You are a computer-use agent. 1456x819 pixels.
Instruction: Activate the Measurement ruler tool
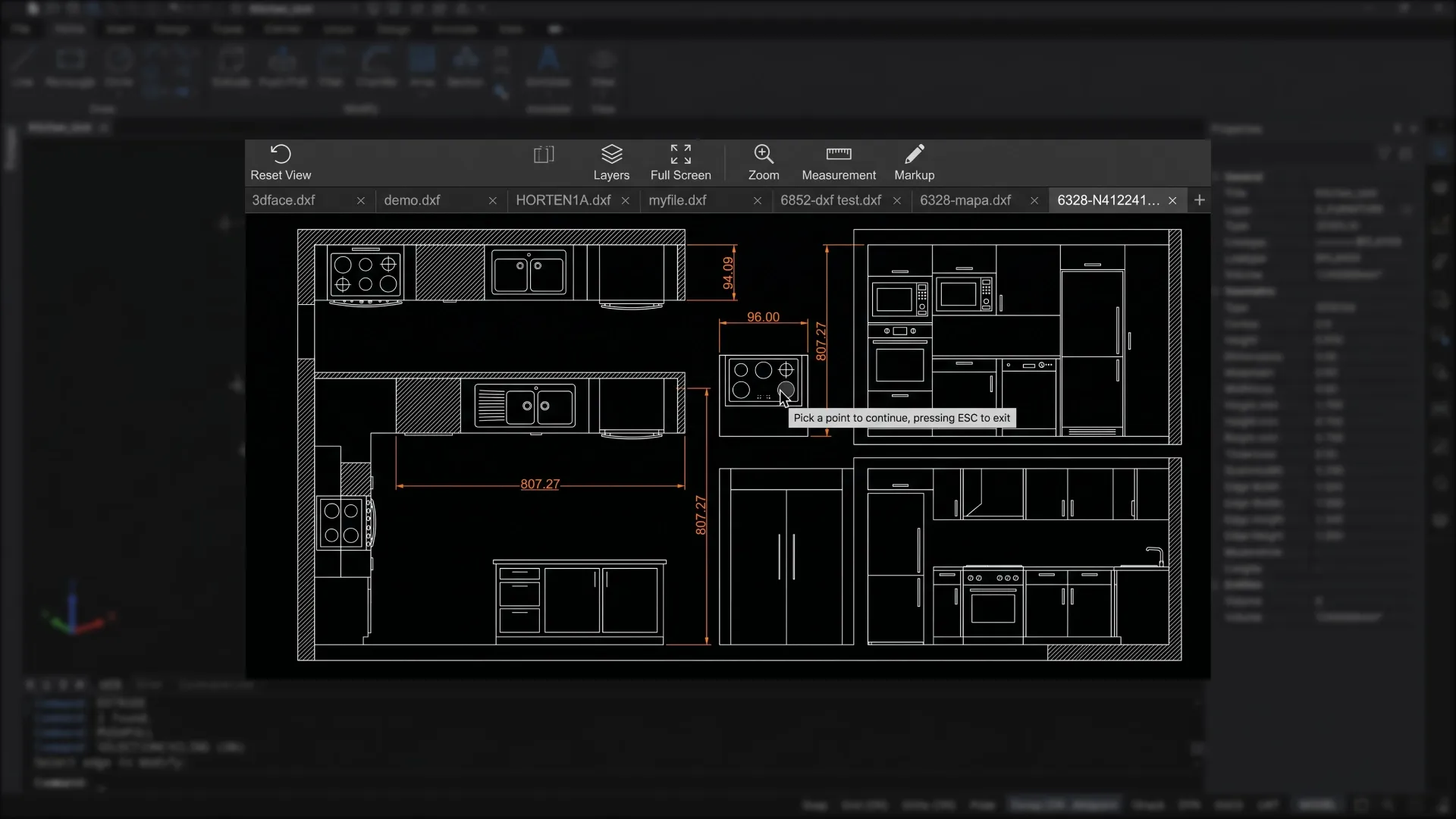(838, 162)
